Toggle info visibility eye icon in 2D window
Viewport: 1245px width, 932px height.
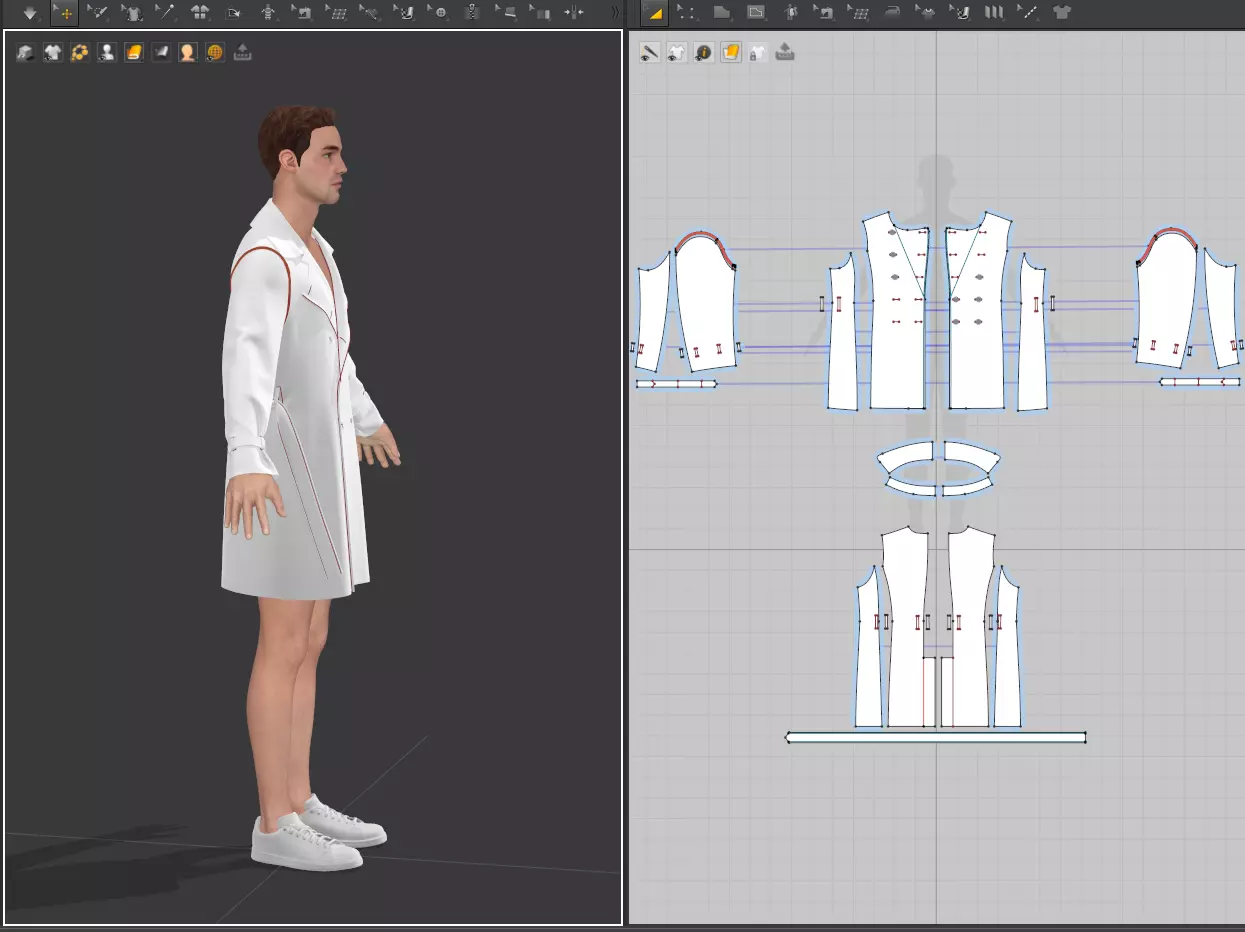tap(704, 52)
